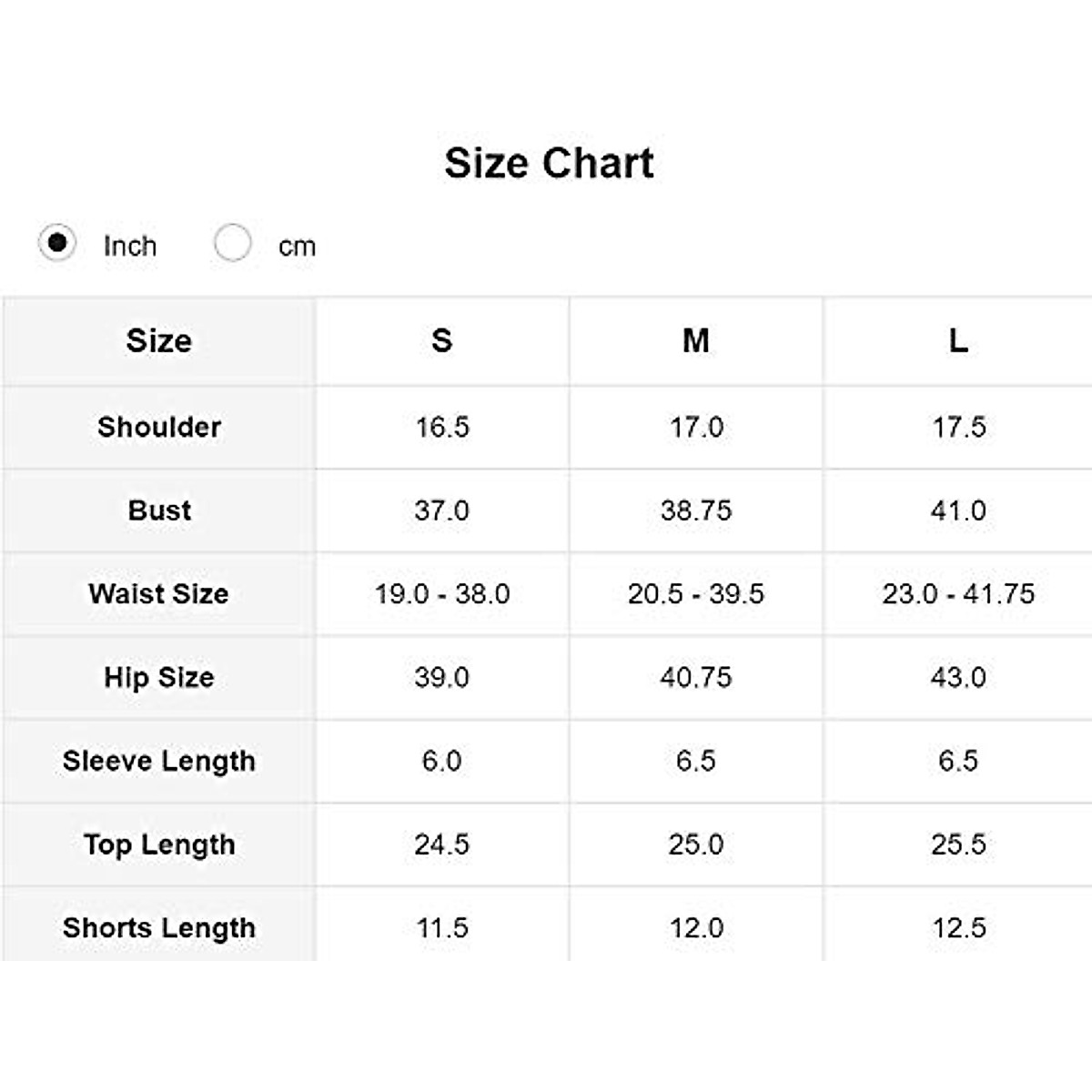Choose the L size column header
This screenshot has width=1092, height=1092.
(958, 340)
